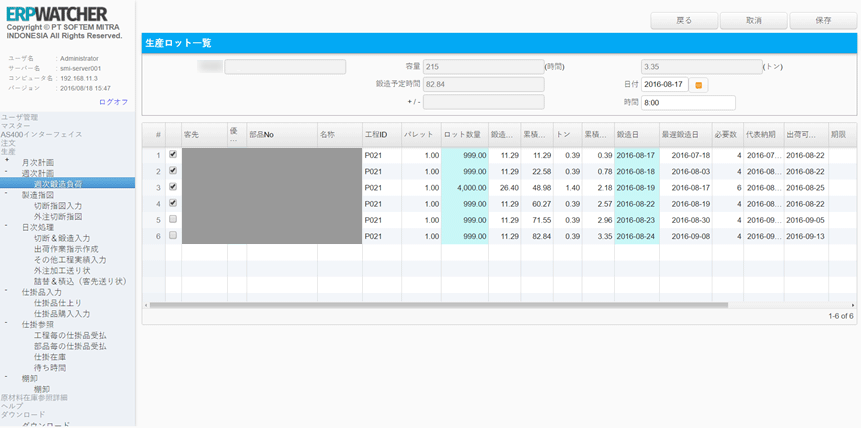Click the 容量 field showing 215
The width and height of the screenshot is (861, 428).
[x=483, y=67]
